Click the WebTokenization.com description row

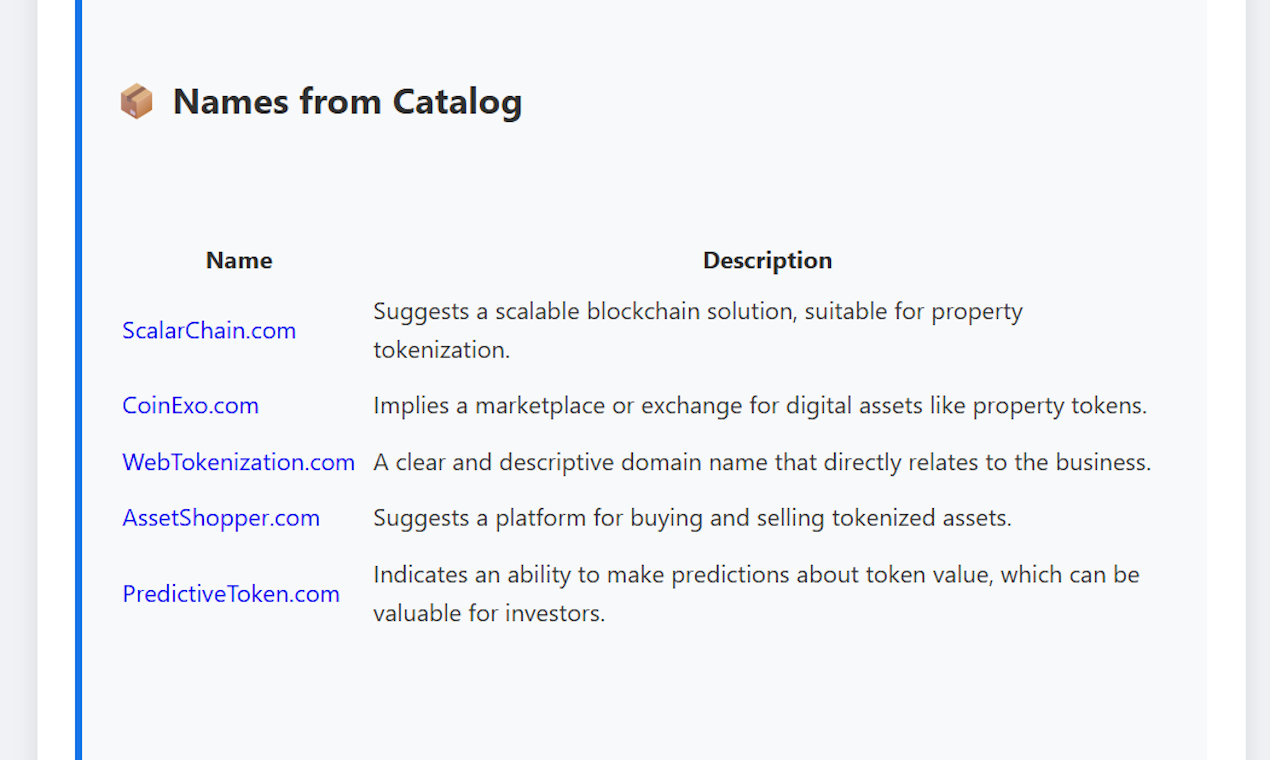pyautogui.click(x=762, y=462)
